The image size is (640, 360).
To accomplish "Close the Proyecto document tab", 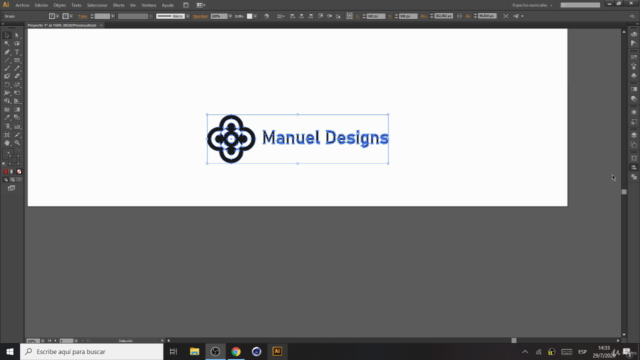I will pyautogui.click(x=101, y=25).
